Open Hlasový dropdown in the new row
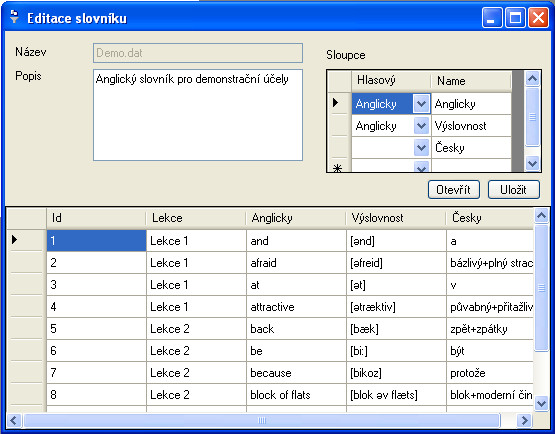The height and width of the screenshot is (434, 555). coord(421,167)
